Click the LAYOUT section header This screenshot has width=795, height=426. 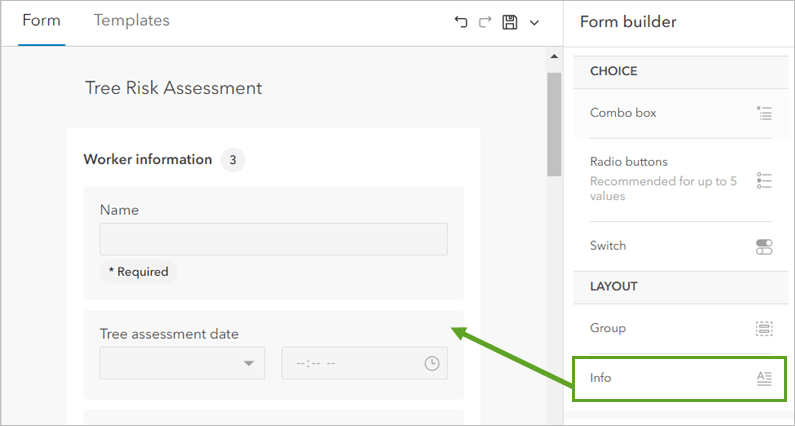click(x=679, y=287)
